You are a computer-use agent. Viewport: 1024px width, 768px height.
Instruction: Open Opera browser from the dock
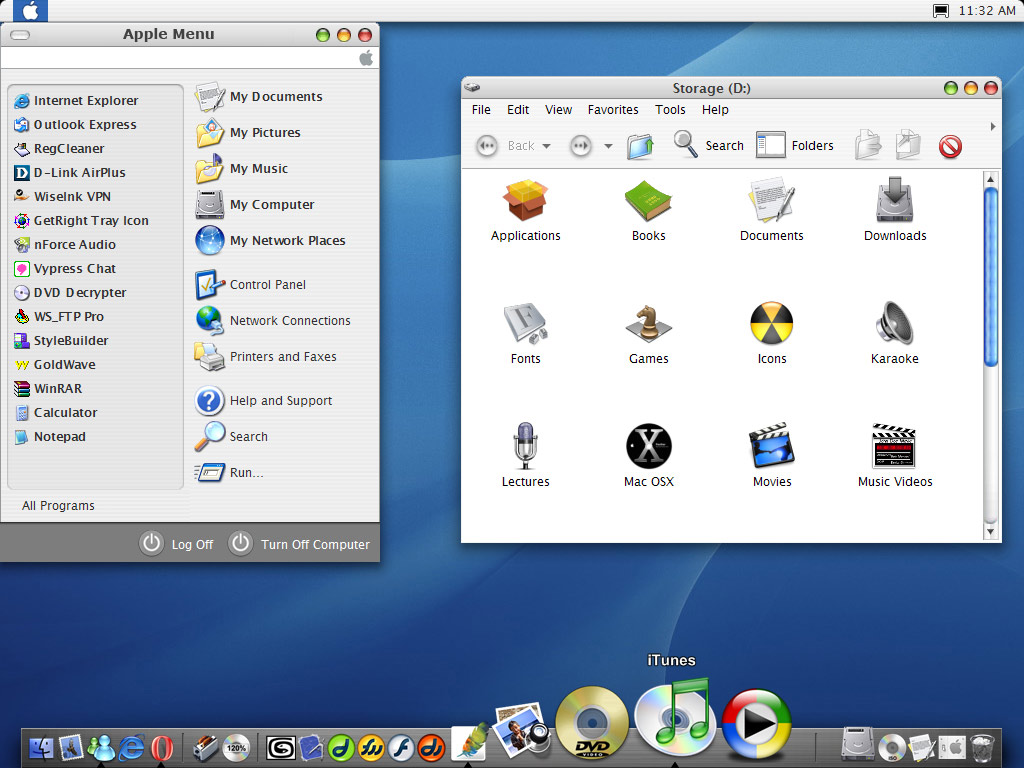(x=162, y=747)
